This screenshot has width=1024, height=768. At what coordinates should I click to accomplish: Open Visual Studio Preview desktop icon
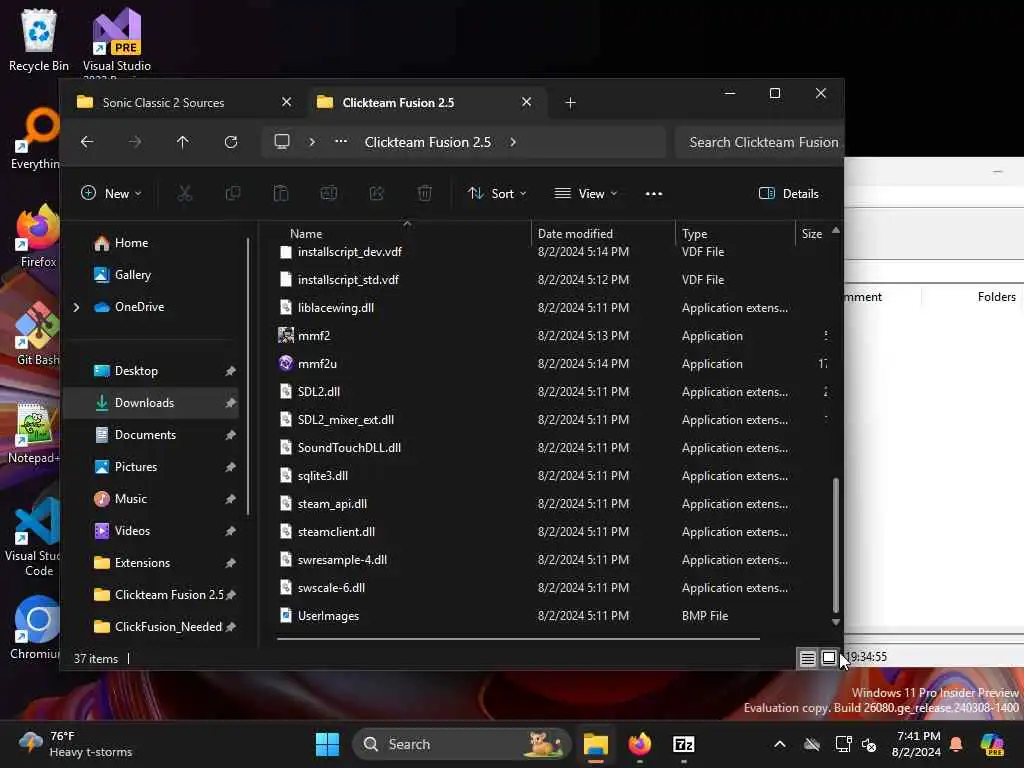pos(117,40)
